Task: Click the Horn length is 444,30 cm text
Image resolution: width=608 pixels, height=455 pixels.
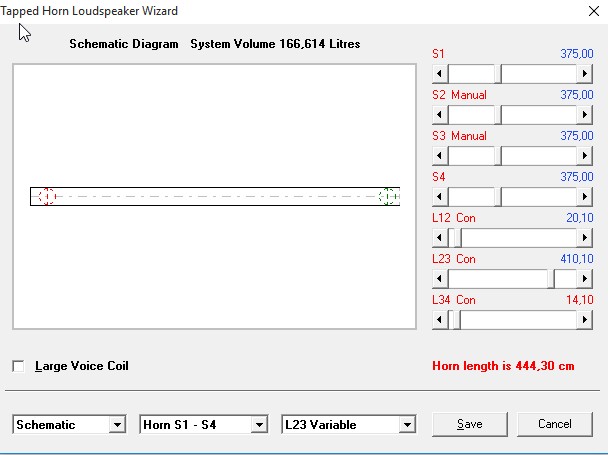Action: [x=503, y=366]
